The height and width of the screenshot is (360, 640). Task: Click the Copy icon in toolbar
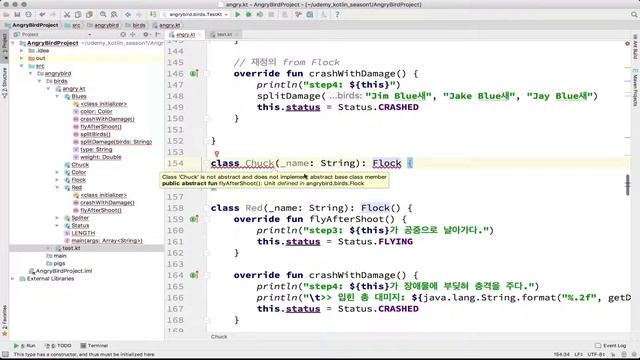coord(78,15)
